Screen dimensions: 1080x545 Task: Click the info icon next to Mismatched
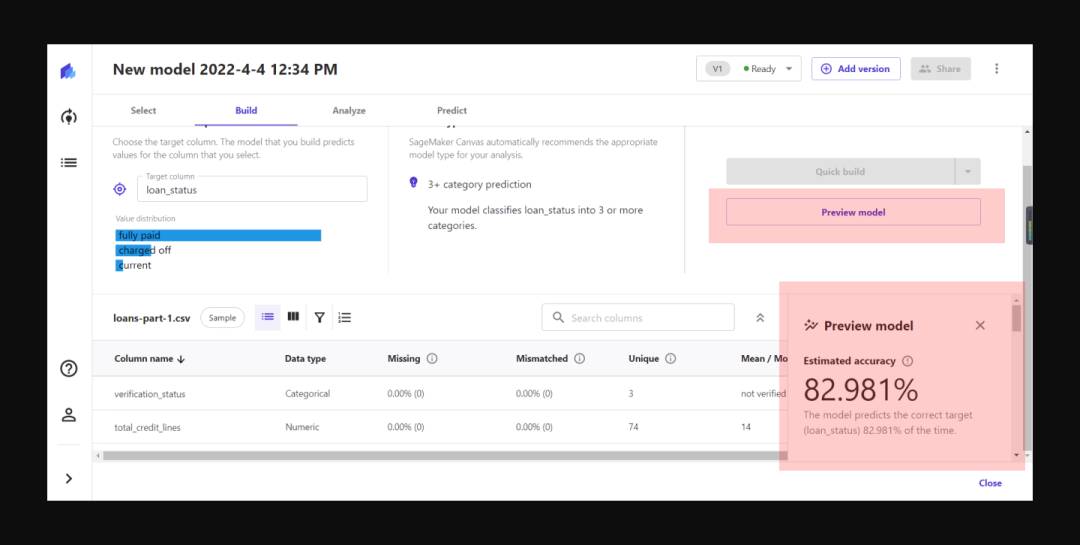pyautogui.click(x=580, y=359)
